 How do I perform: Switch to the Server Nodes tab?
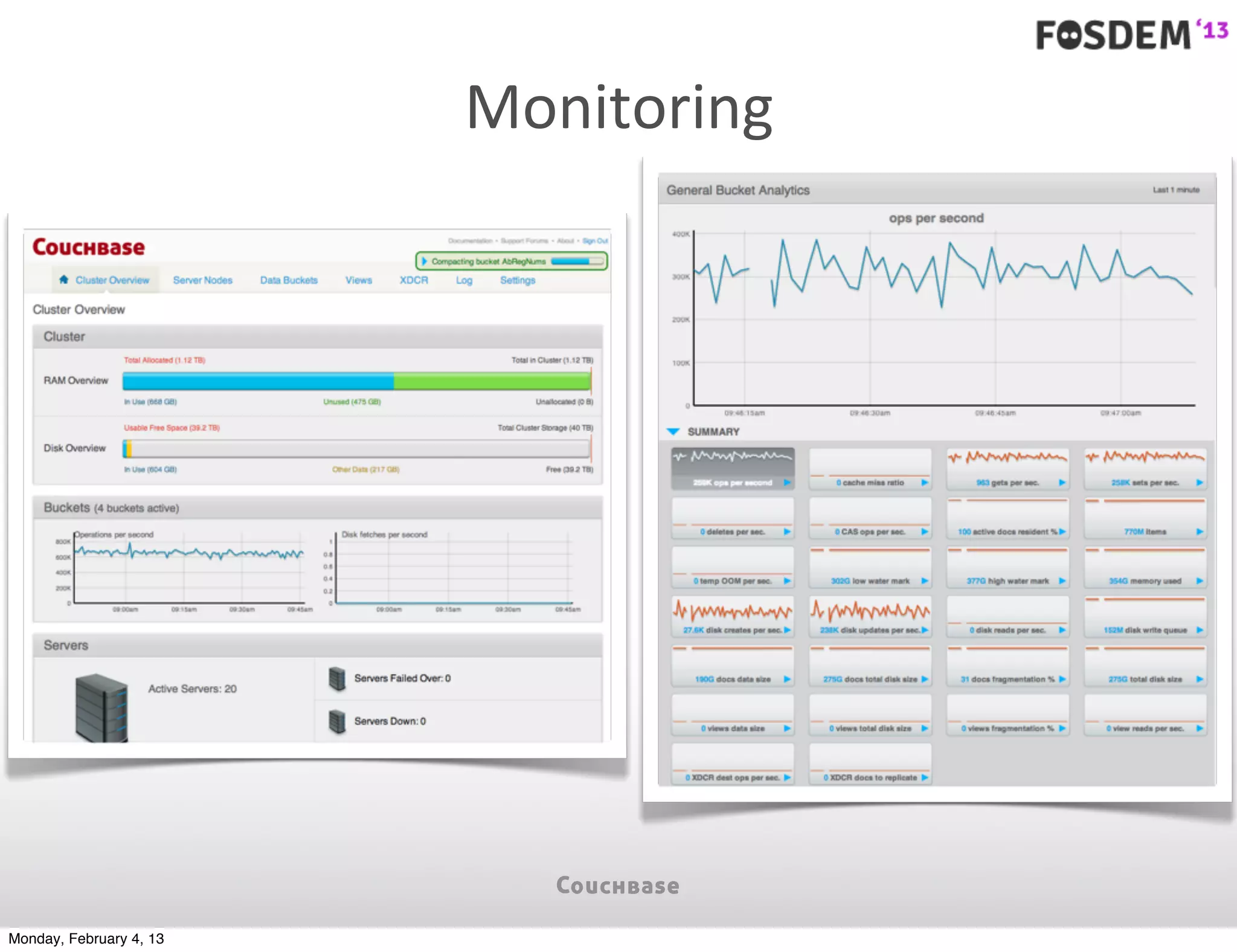point(202,280)
